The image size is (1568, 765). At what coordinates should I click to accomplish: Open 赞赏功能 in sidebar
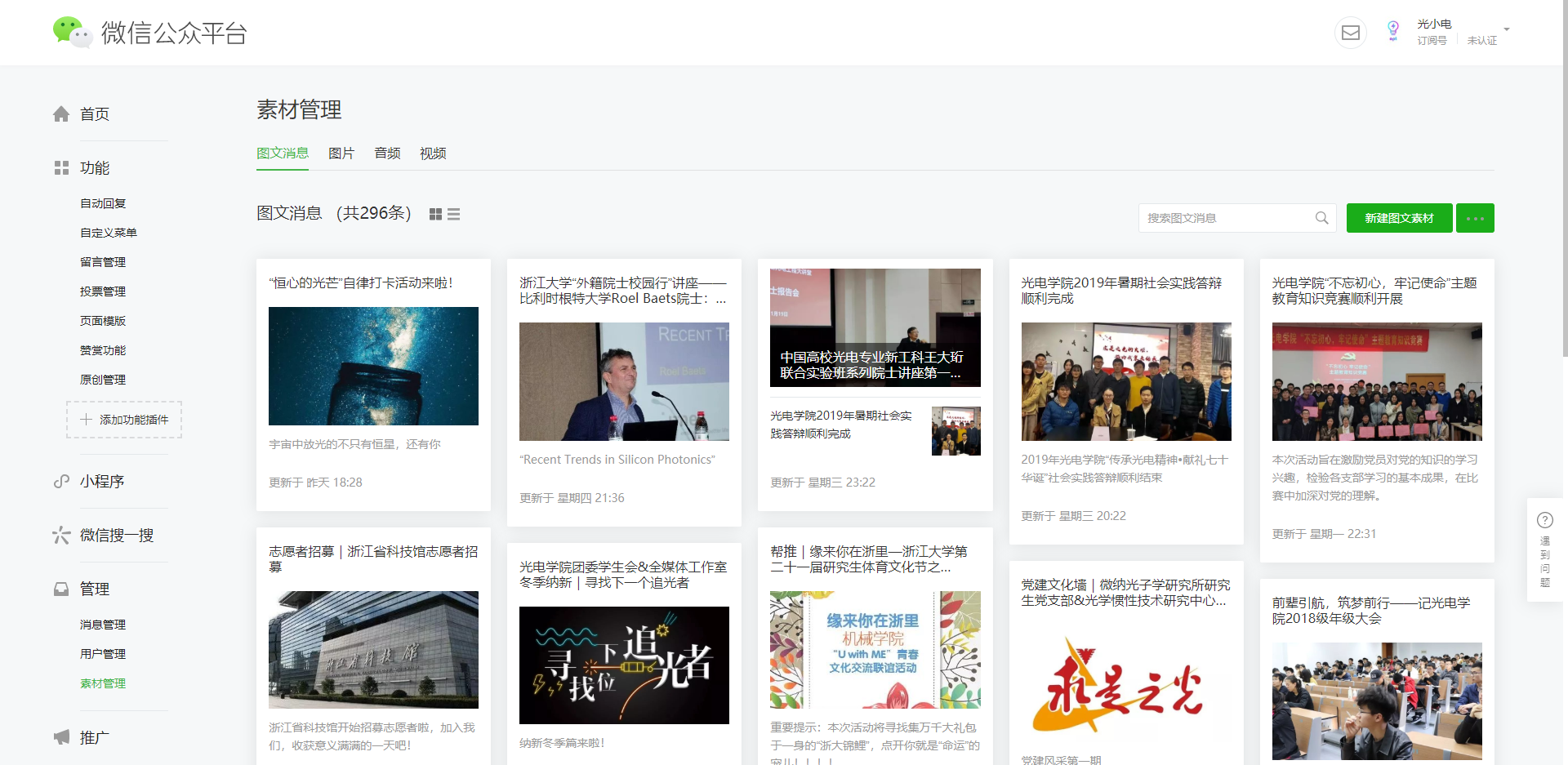pos(103,350)
